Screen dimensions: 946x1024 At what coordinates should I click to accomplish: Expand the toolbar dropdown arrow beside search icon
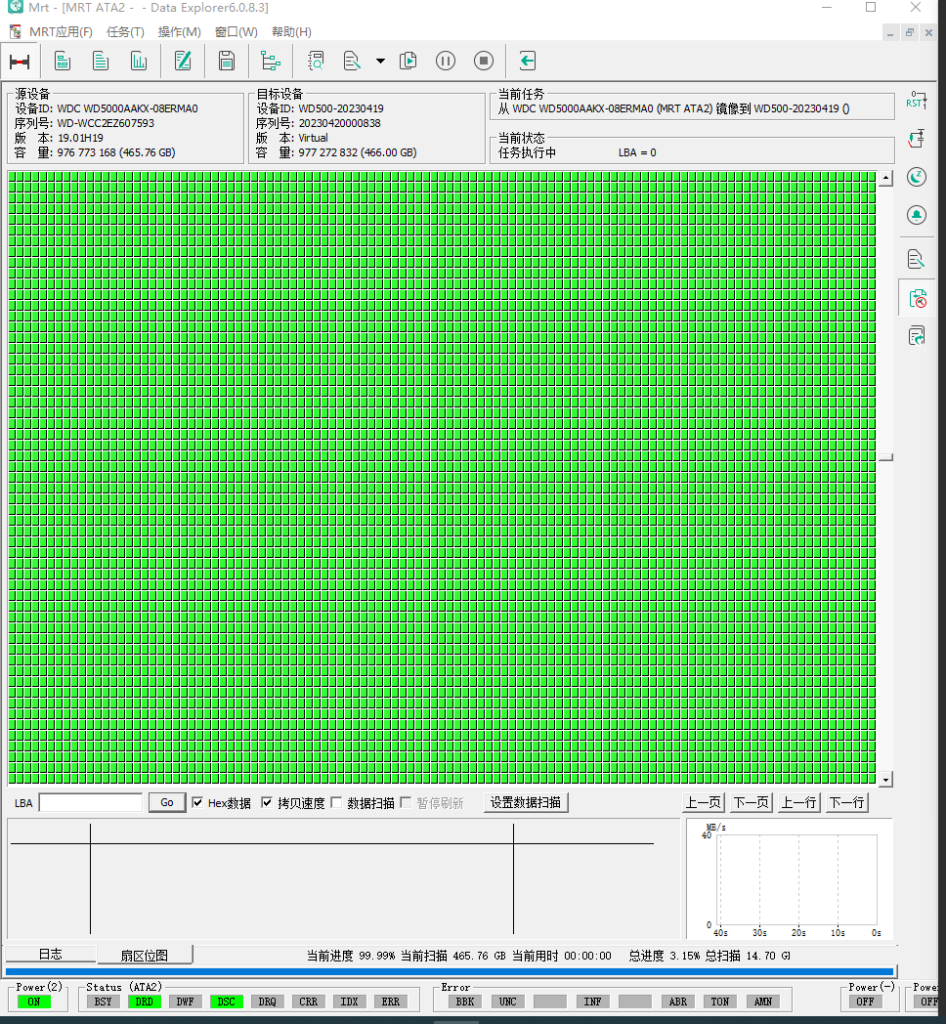pos(380,61)
